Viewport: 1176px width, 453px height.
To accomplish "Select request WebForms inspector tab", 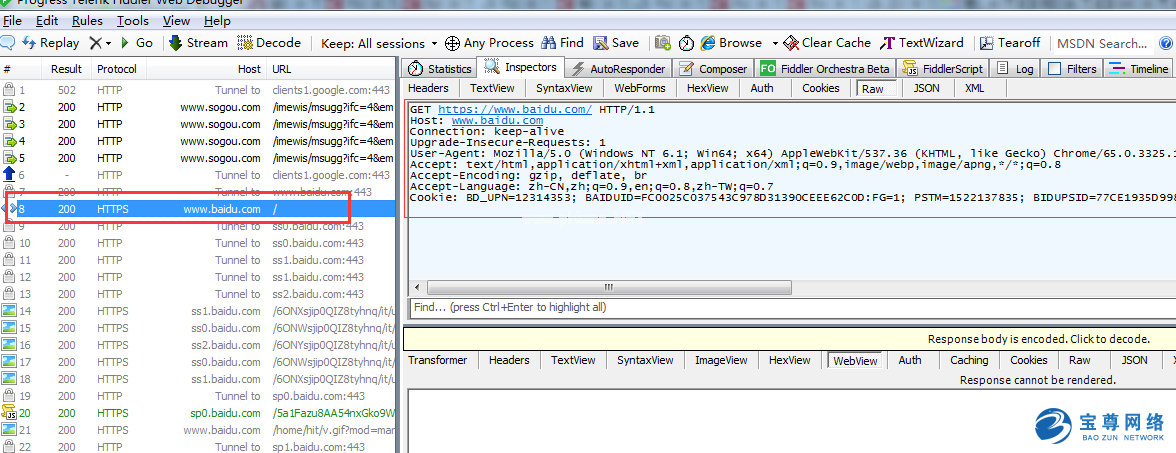I will tap(640, 88).
